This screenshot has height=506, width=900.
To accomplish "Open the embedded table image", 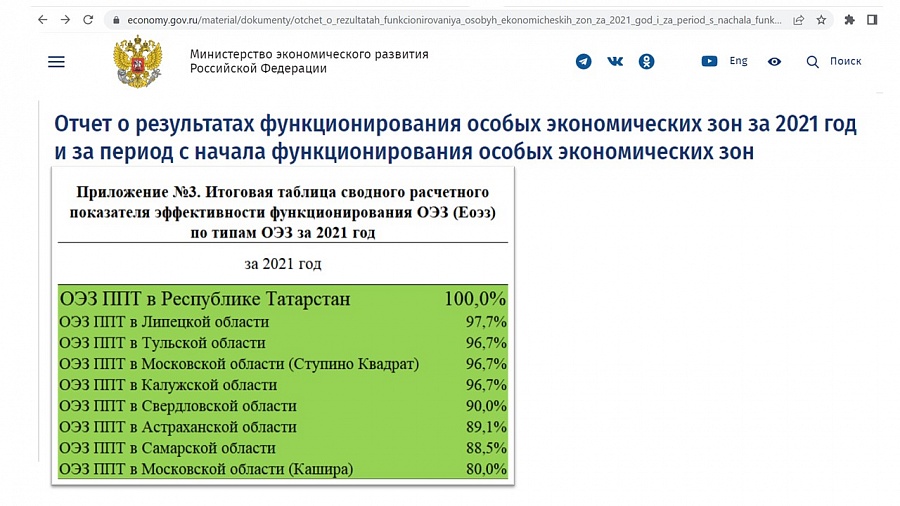I will coord(282,326).
